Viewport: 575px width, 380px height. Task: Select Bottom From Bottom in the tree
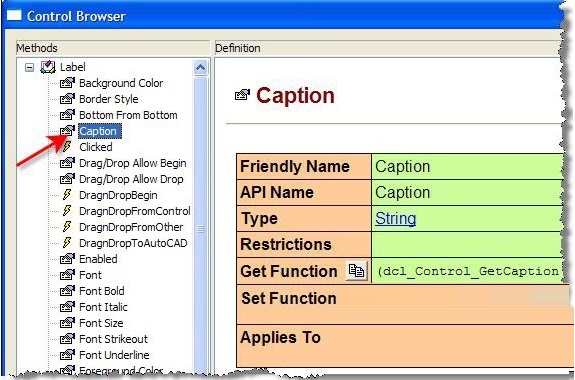tap(128, 115)
